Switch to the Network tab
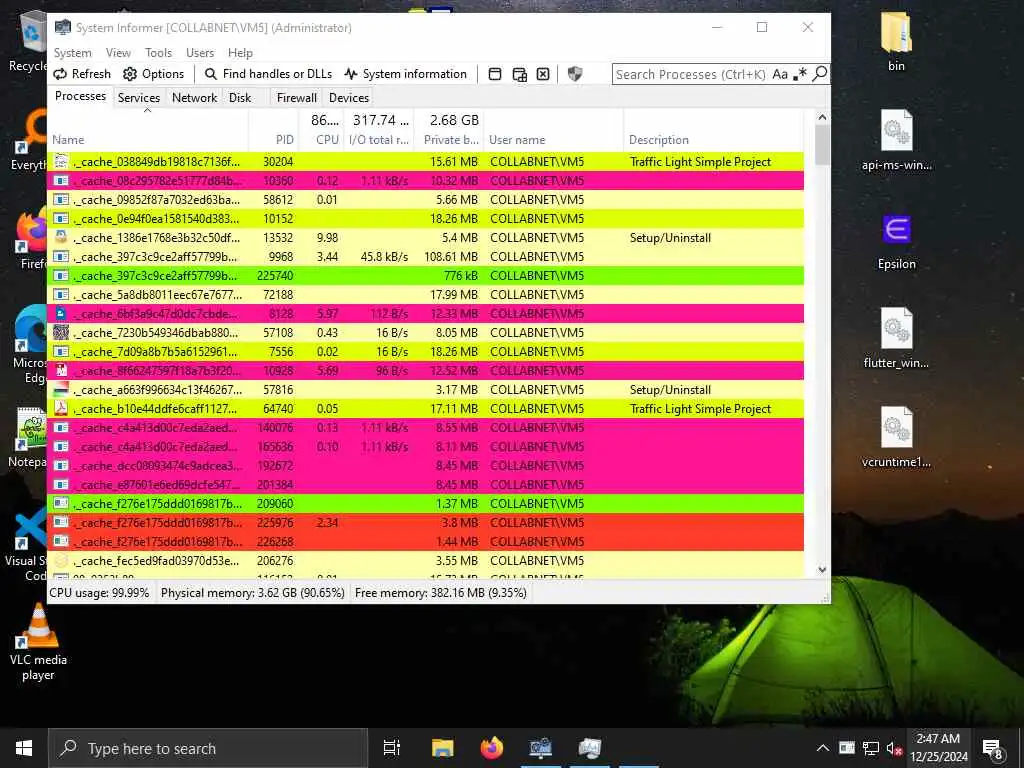 [194, 98]
